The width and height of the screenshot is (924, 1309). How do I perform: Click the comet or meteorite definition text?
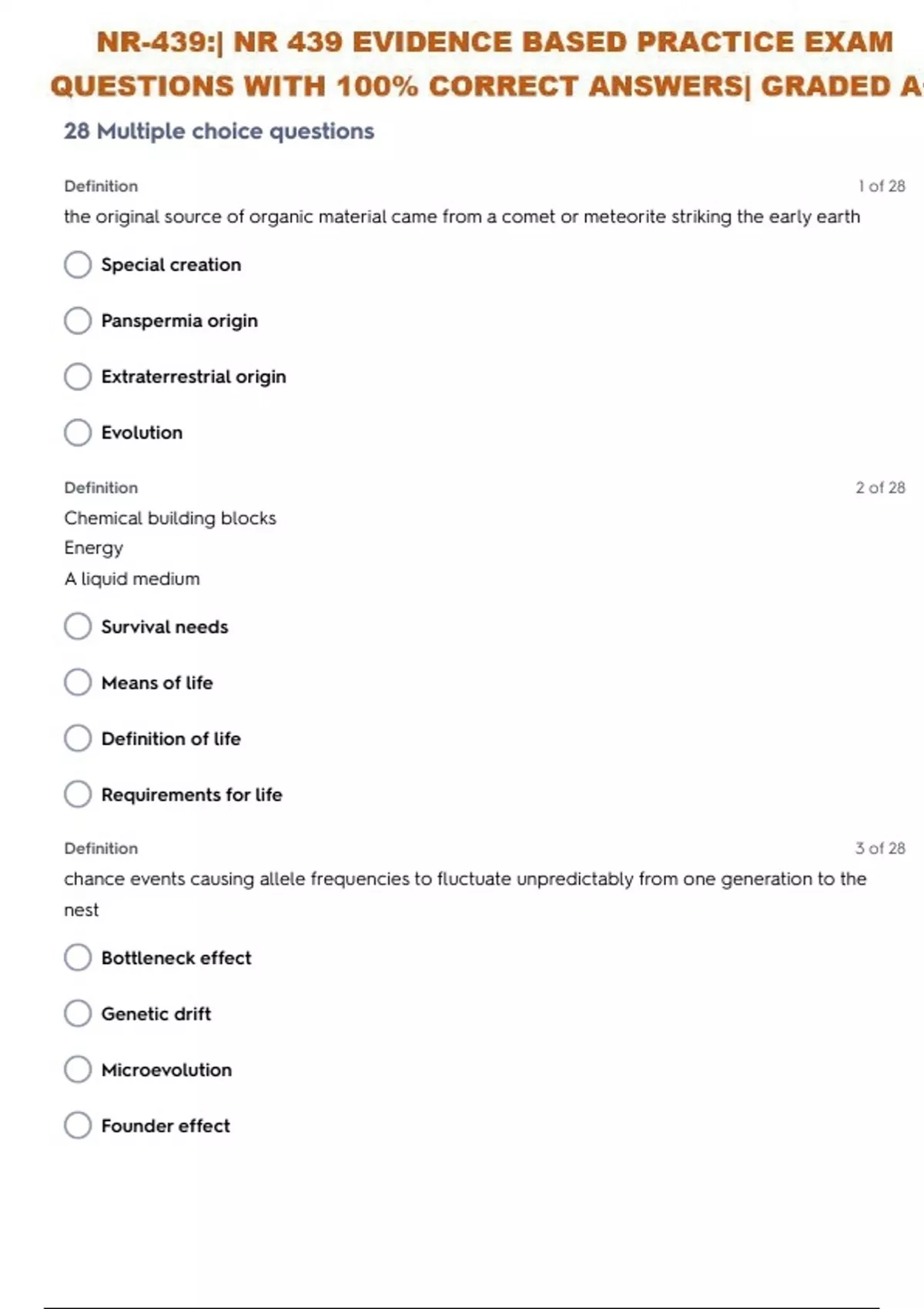[x=461, y=217]
